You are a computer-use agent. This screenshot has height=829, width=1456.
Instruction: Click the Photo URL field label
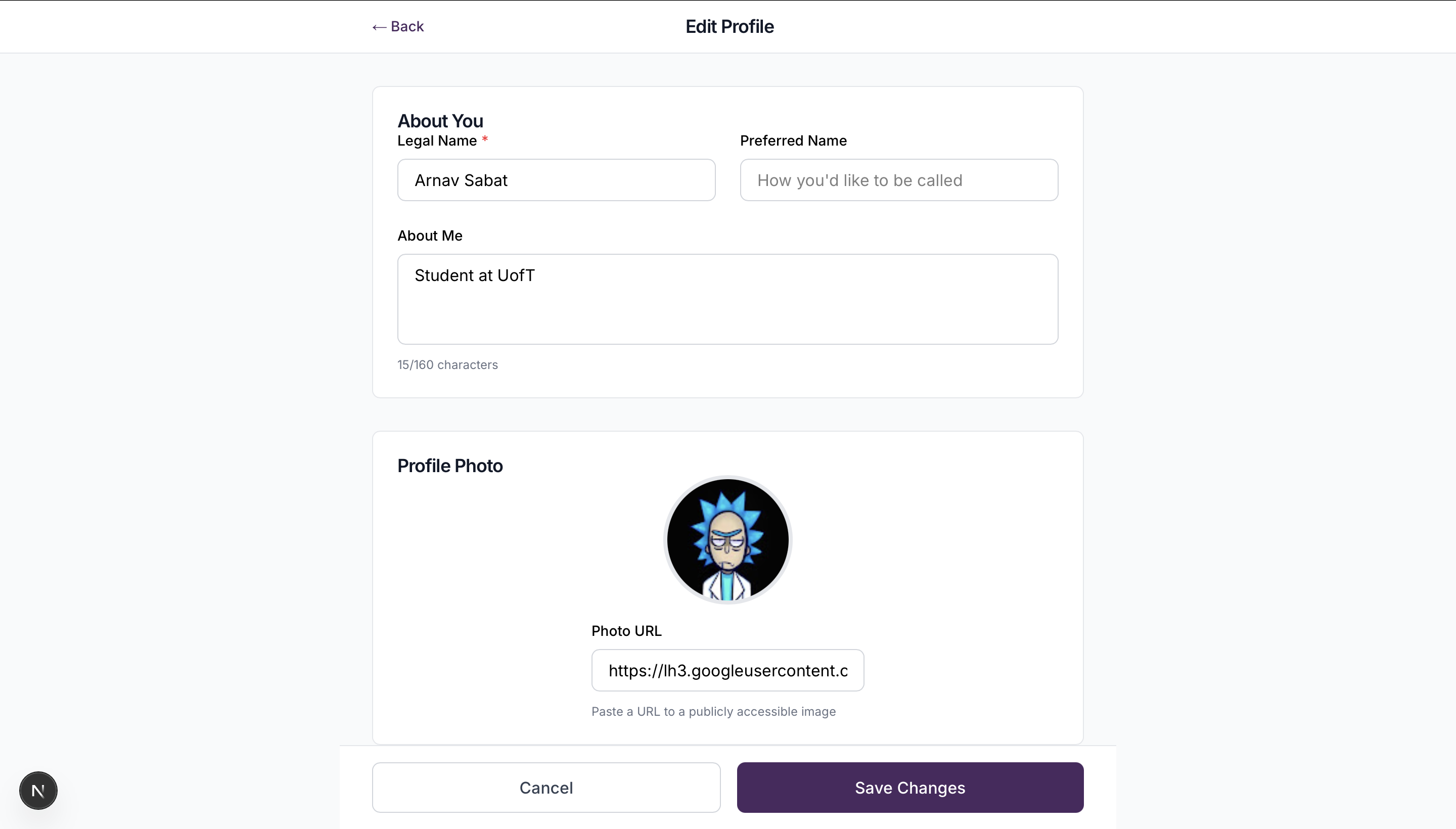click(x=626, y=631)
